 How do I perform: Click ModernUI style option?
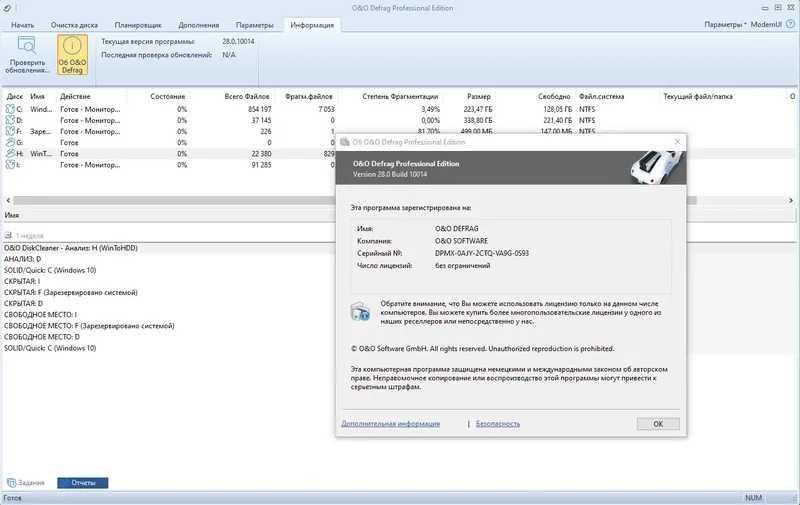point(766,24)
